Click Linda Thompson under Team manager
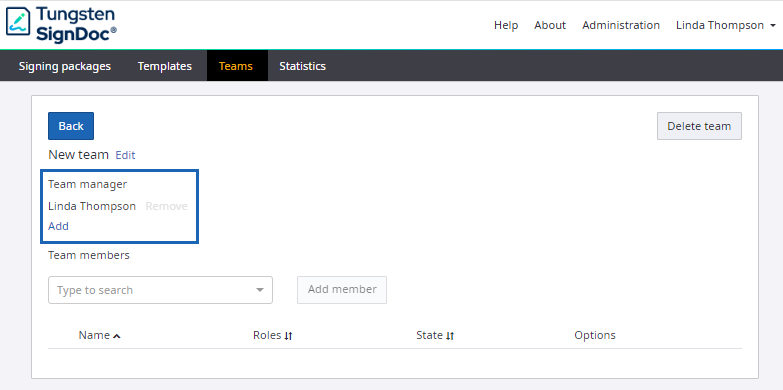 tap(92, 206)
